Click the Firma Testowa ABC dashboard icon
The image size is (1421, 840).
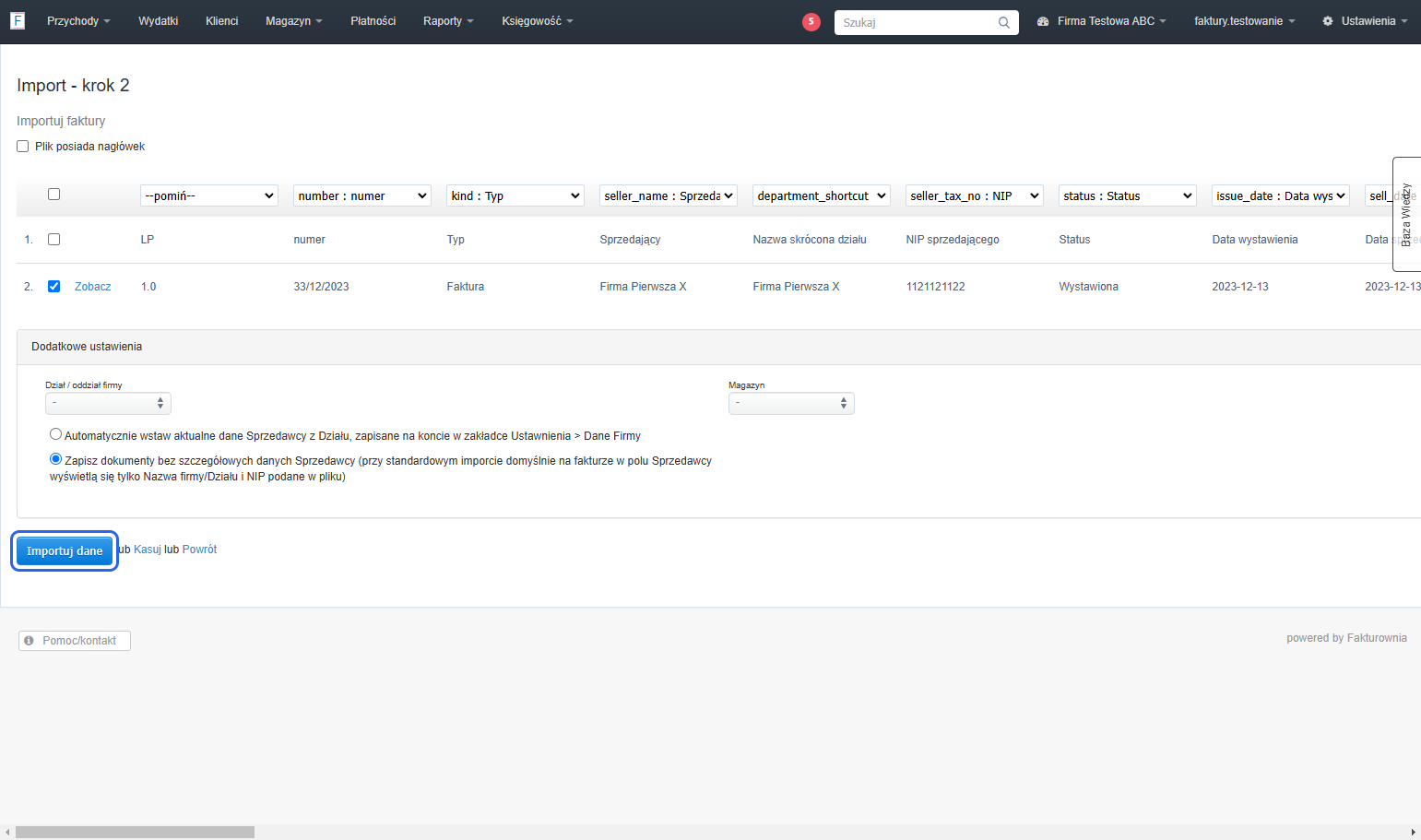pos(1043,21)
